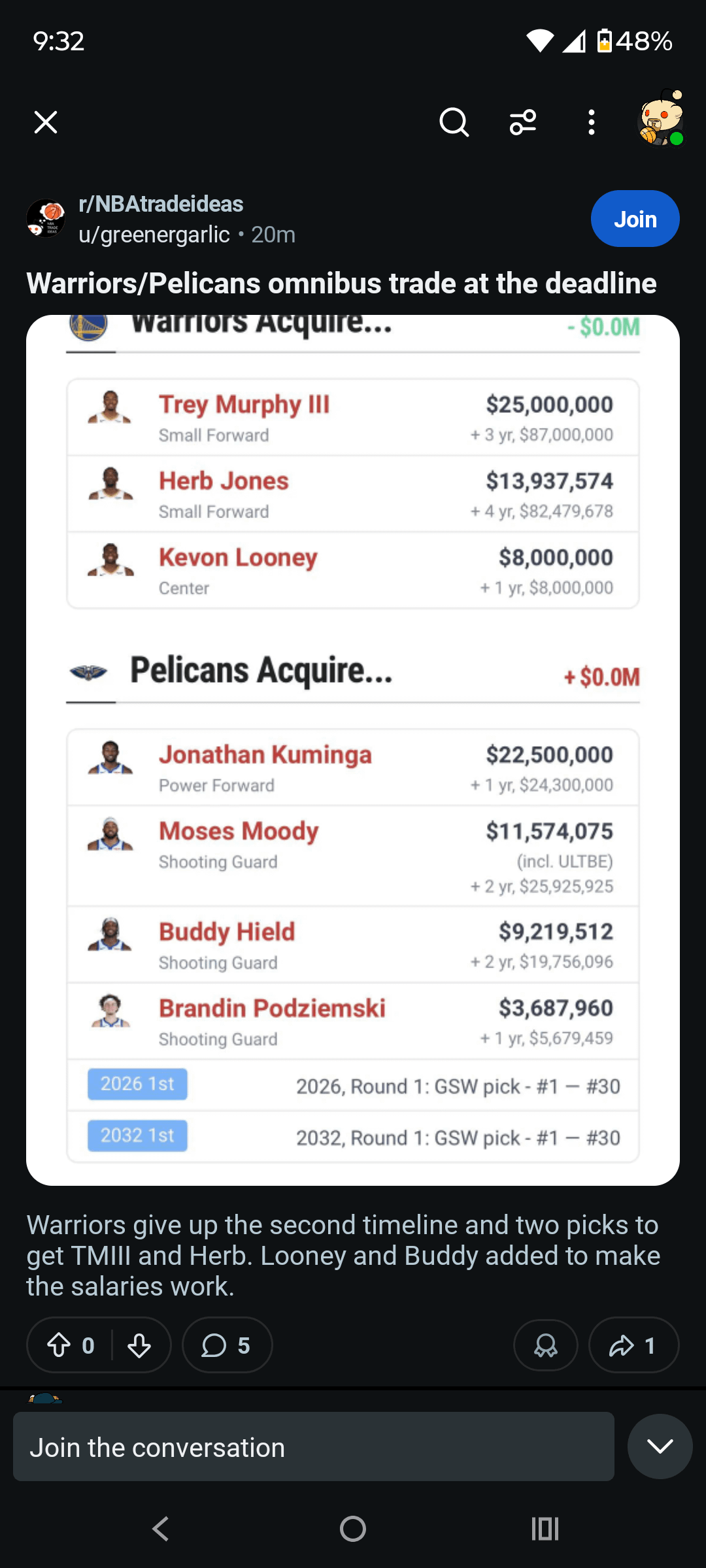Viewport: 706px width, 1568px height.
Task: Open the r/NBAtradeideas subreddit link
Action: coord(161,204)
